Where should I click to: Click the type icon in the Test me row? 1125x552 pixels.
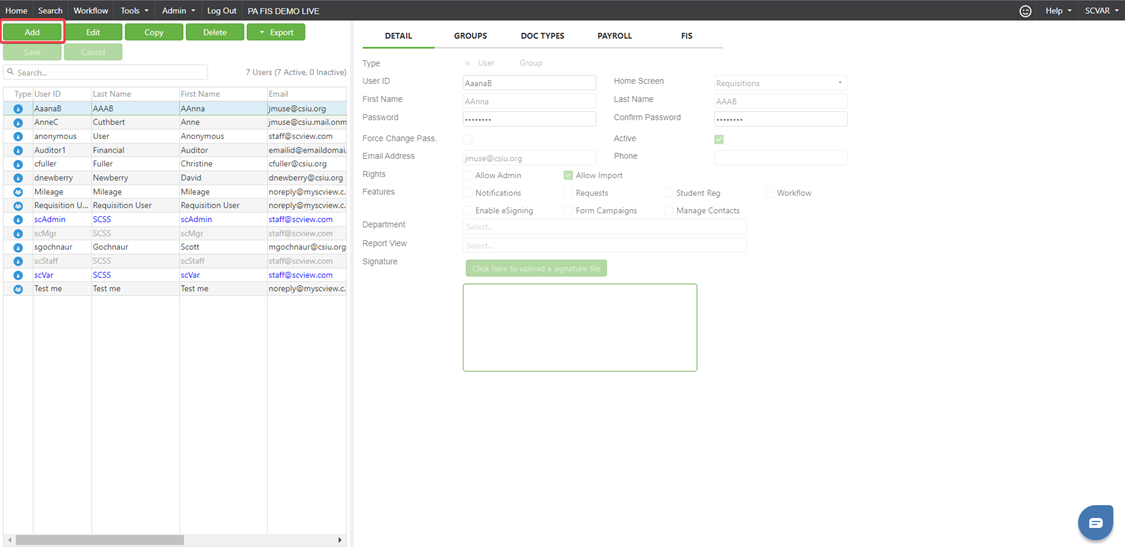click(x=18, y=289)
